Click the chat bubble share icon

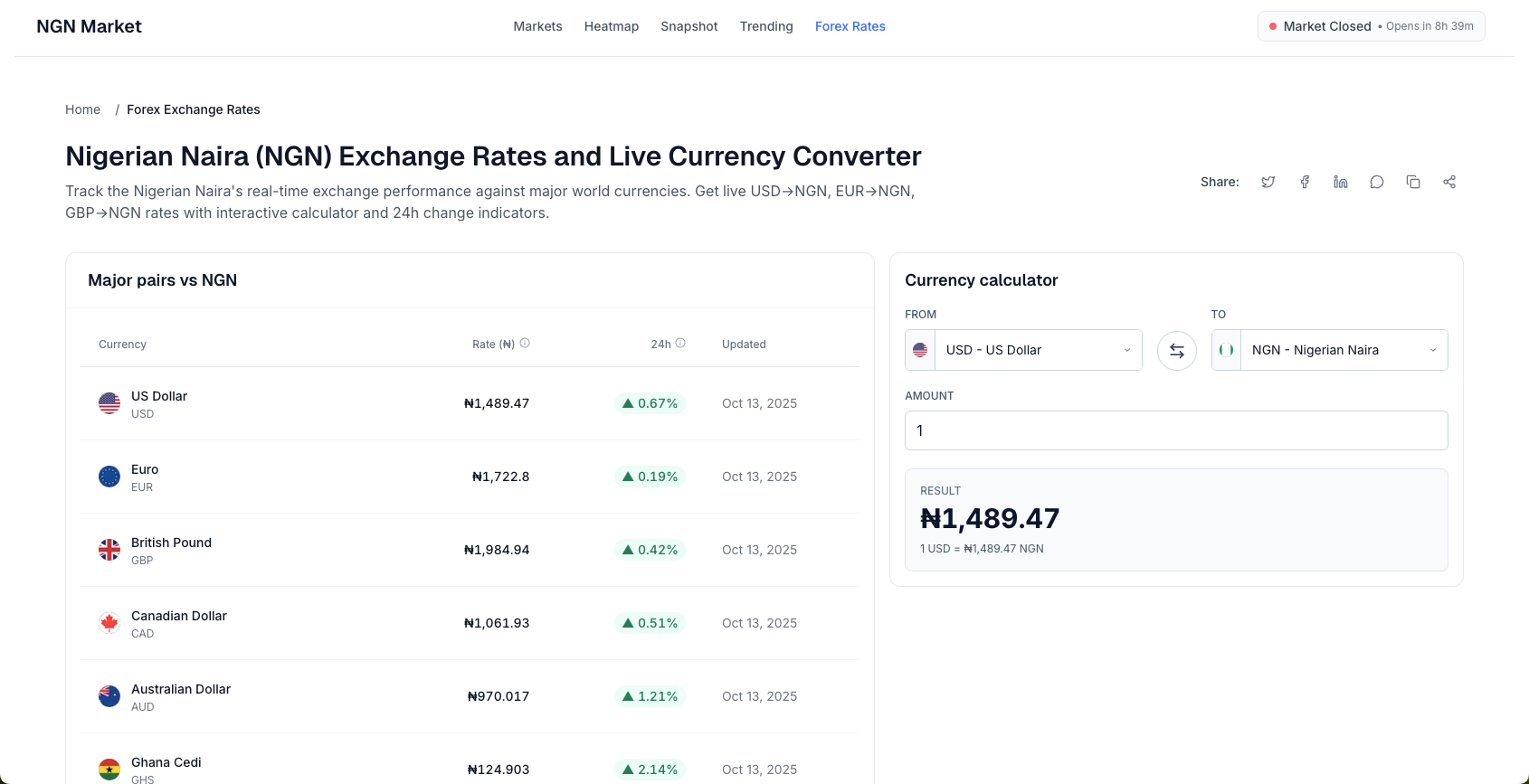[x=1377, y=182]
